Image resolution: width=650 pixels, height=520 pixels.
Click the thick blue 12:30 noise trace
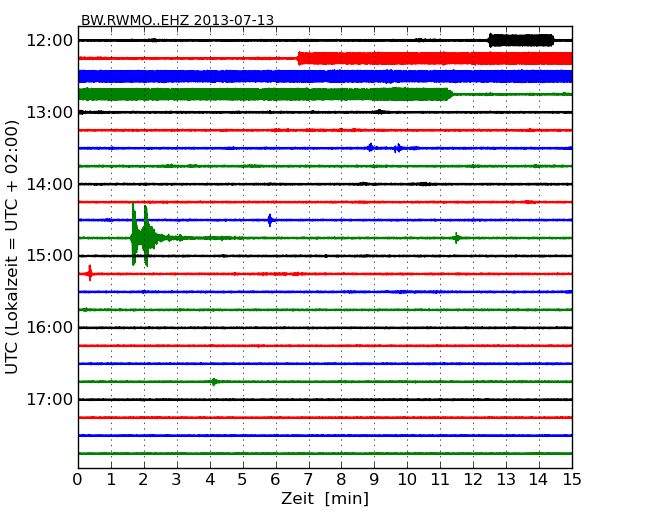325,77
